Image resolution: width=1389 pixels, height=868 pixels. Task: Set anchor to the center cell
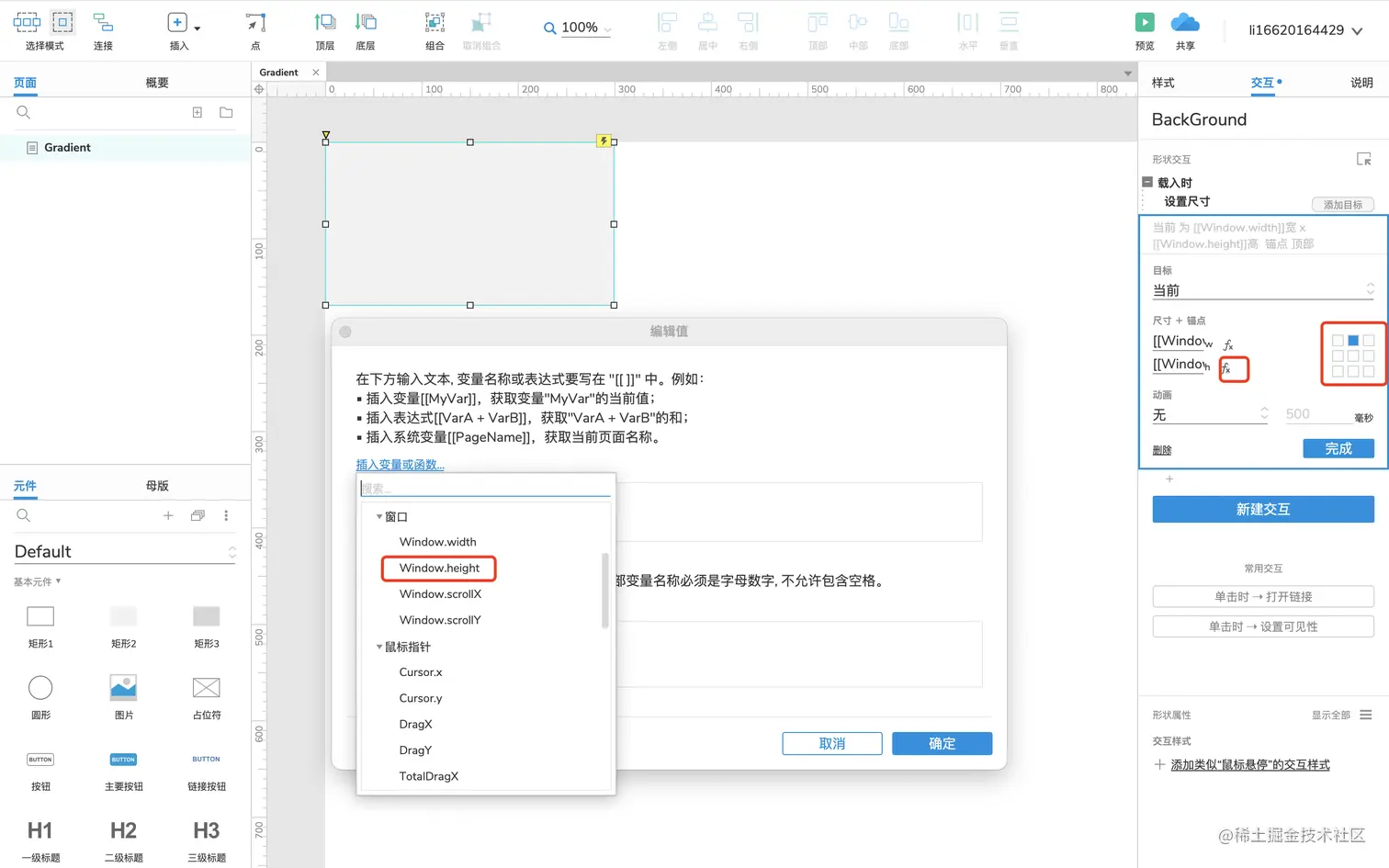[x=1353, y=355]
